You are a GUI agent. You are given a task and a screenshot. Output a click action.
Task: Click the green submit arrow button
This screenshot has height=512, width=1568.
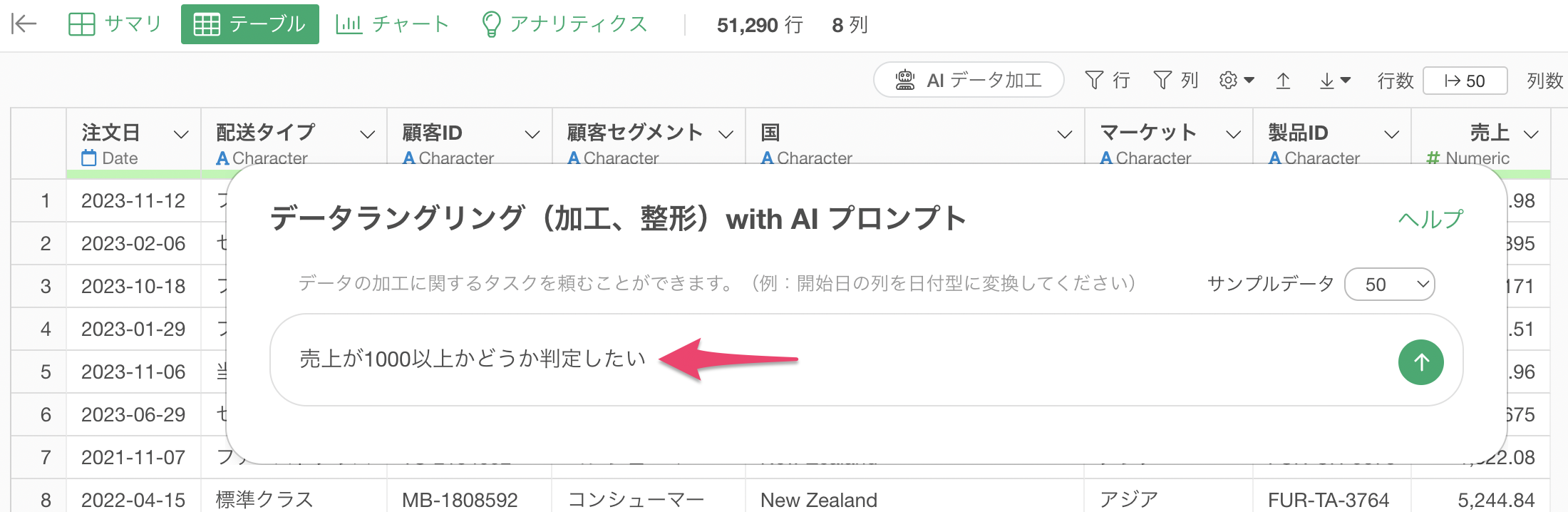coord(1420,362)
